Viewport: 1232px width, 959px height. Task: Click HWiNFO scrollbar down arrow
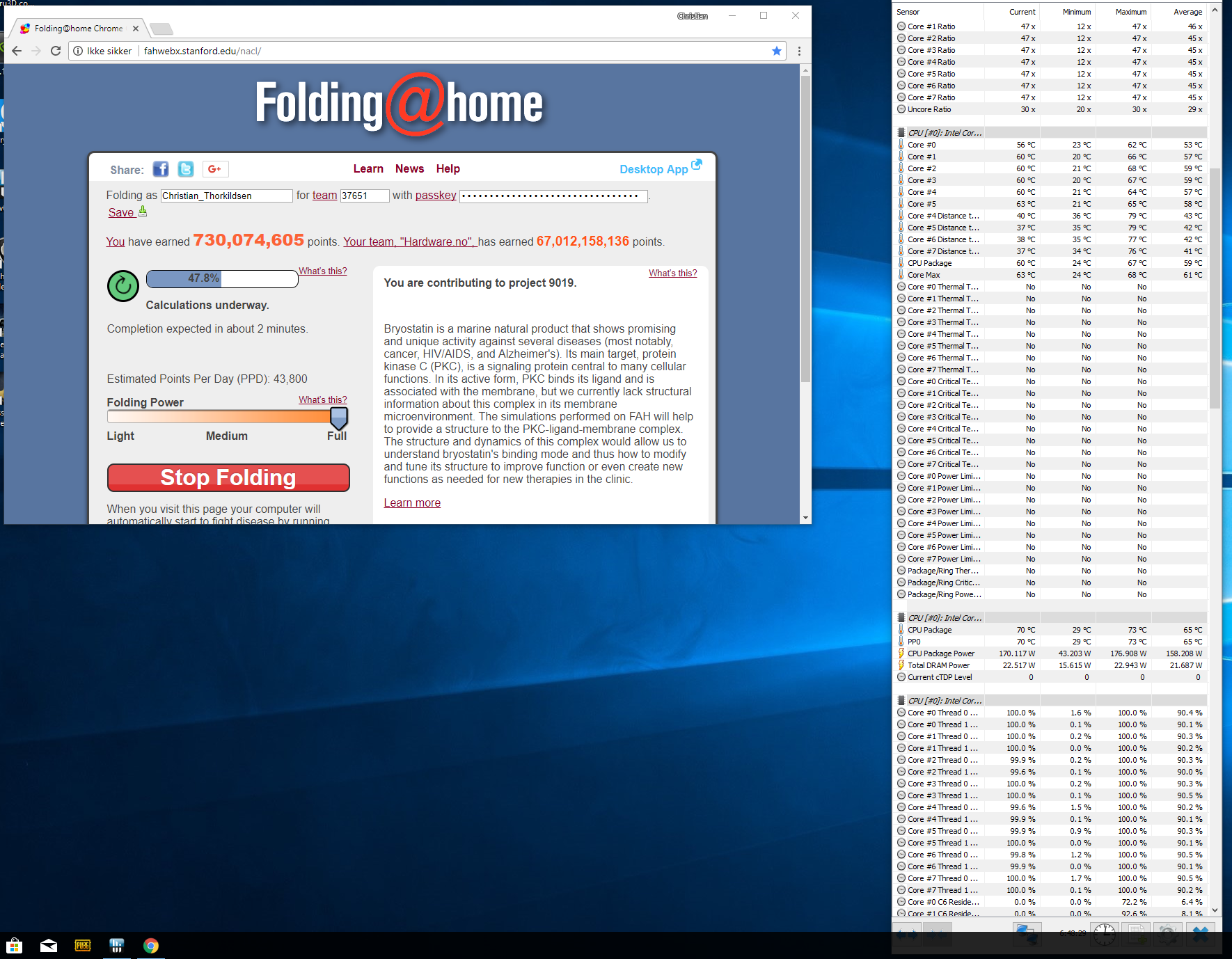click(1215, 910)
